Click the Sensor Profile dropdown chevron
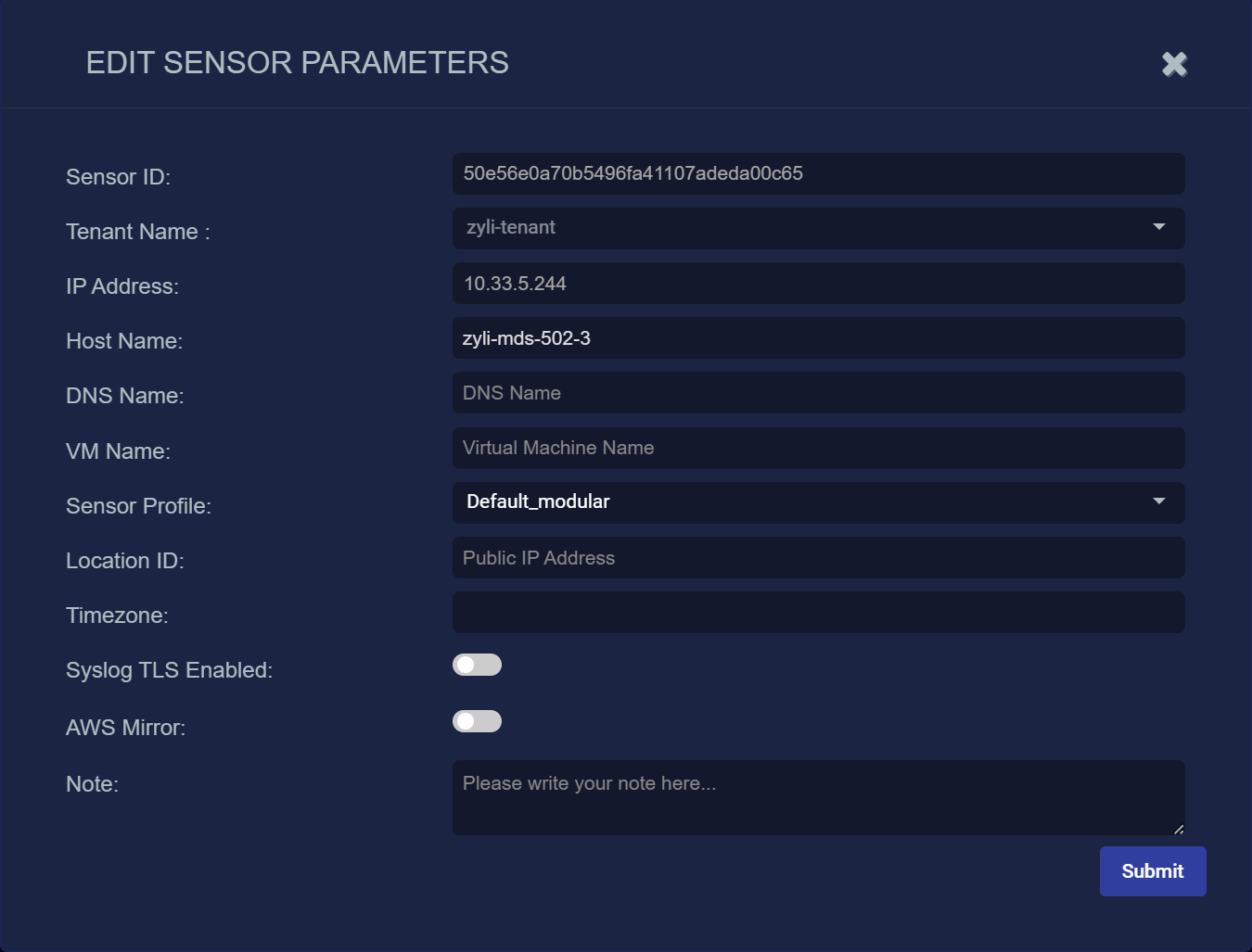The width and height of the screenshot is (1252, 952). [x=1157, y=501]
